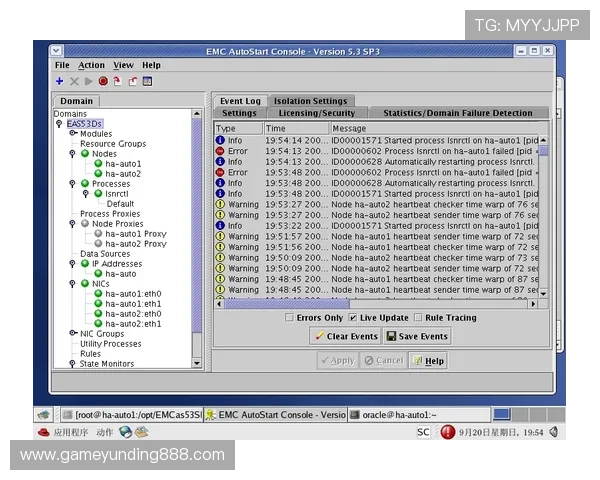Click green status icon beside Processes
This screenshot has width=600, height=480.
click(x=85, y=183)
